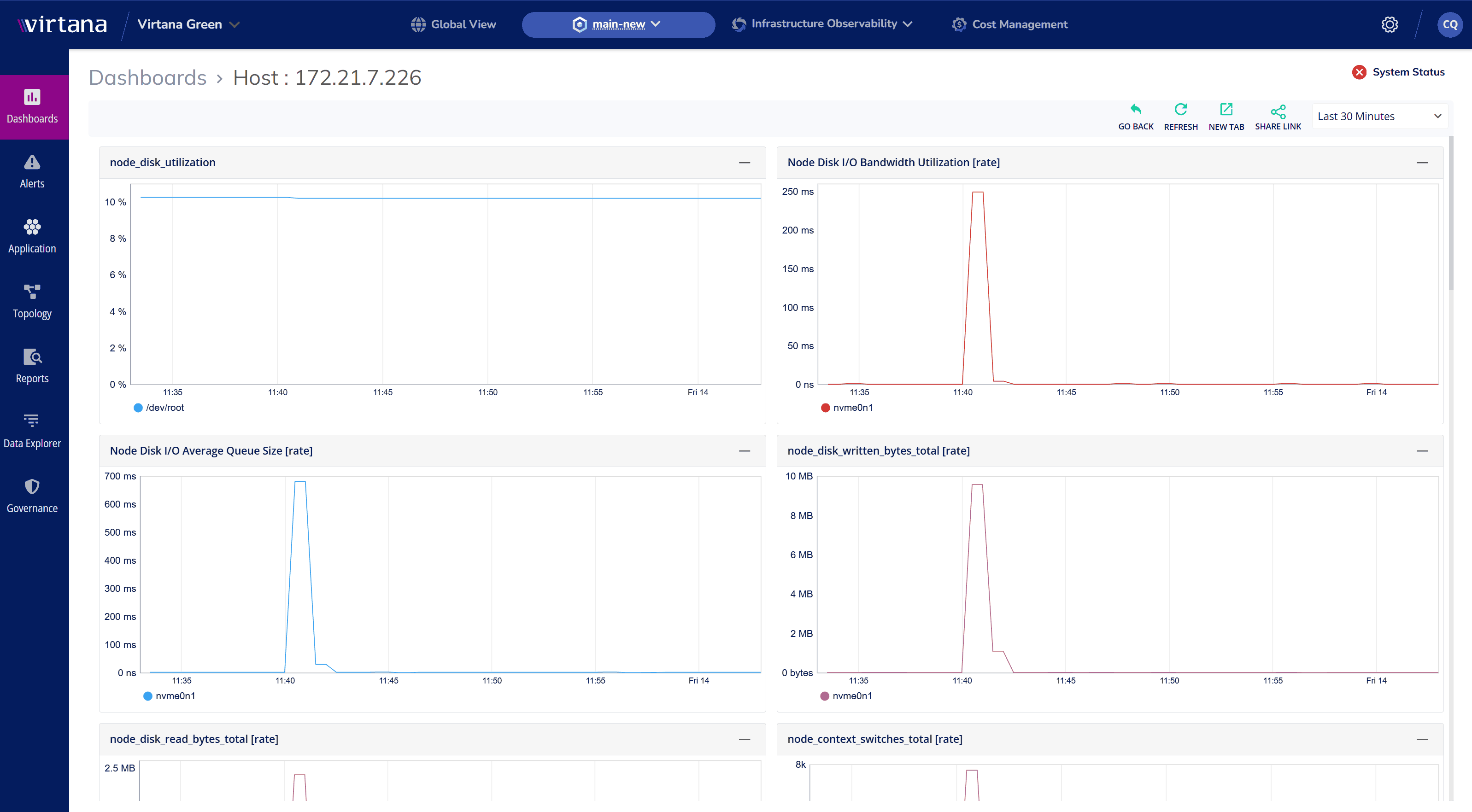Click the System Status label

point(1408,72)
